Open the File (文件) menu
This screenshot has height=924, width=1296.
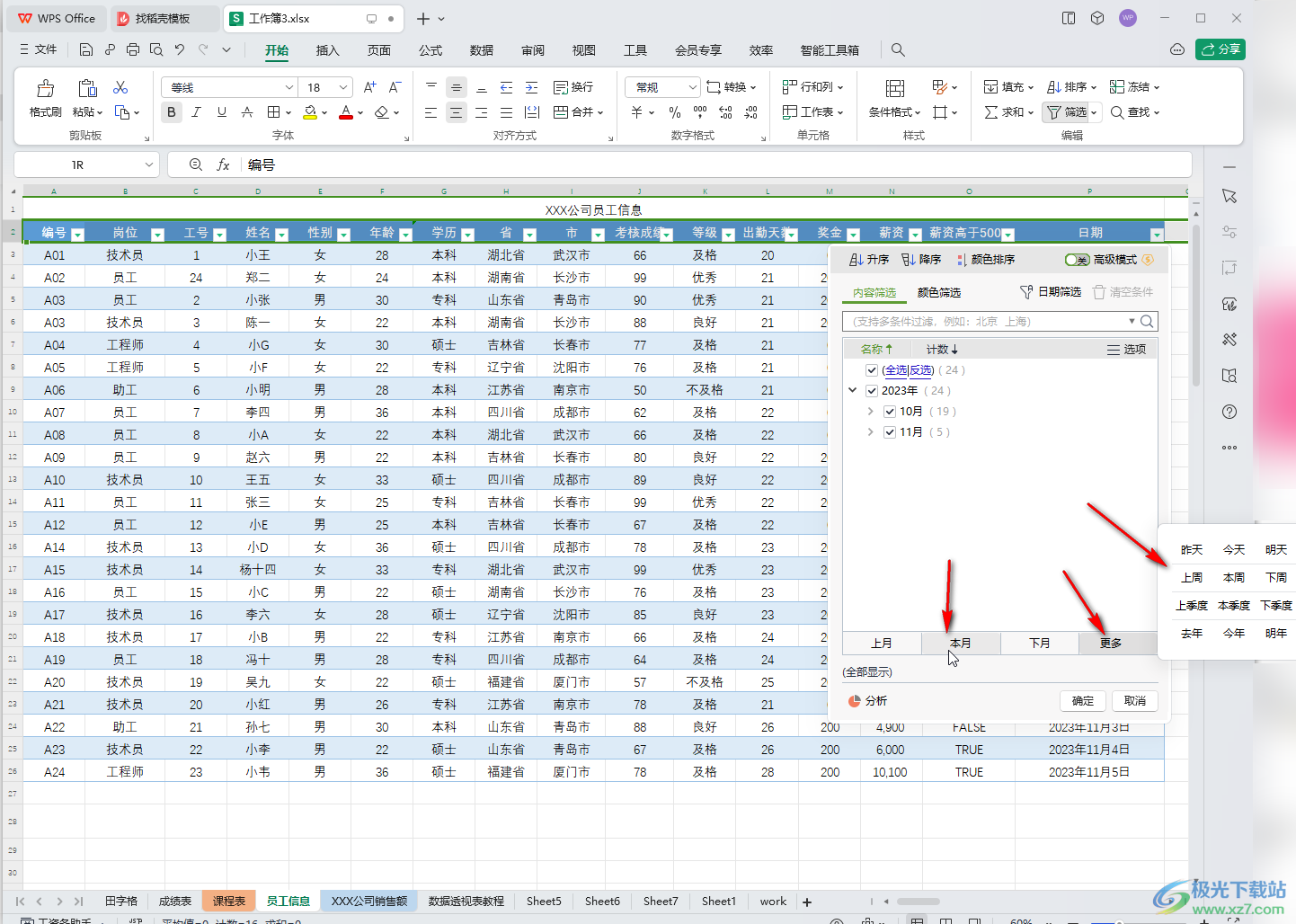[x=38, y=50]
